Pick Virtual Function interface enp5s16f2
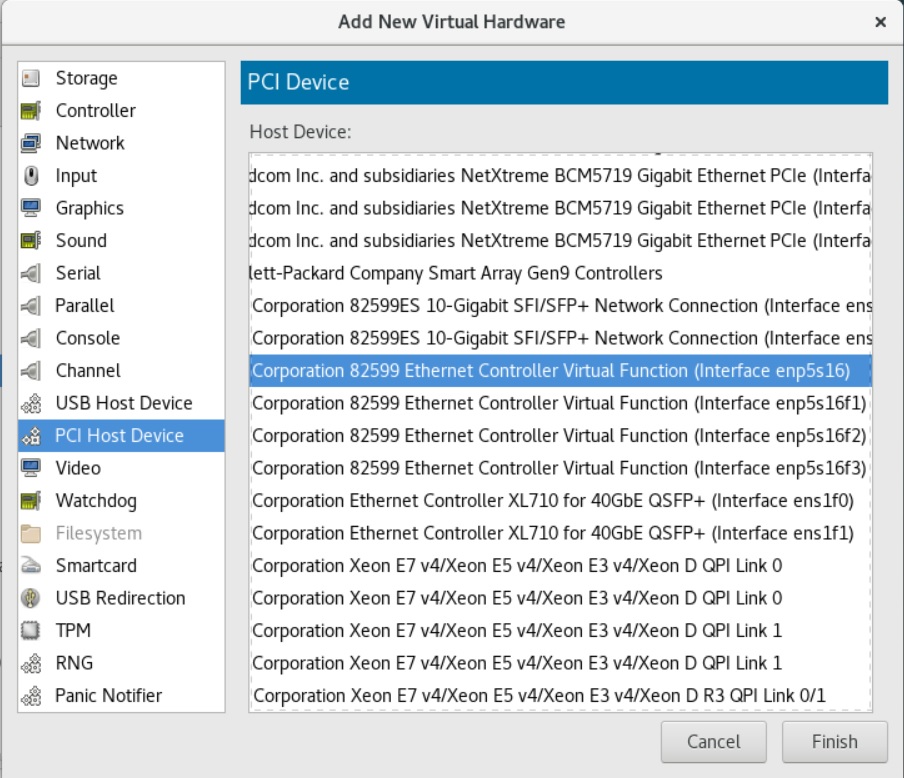 [x=560, y=435]
